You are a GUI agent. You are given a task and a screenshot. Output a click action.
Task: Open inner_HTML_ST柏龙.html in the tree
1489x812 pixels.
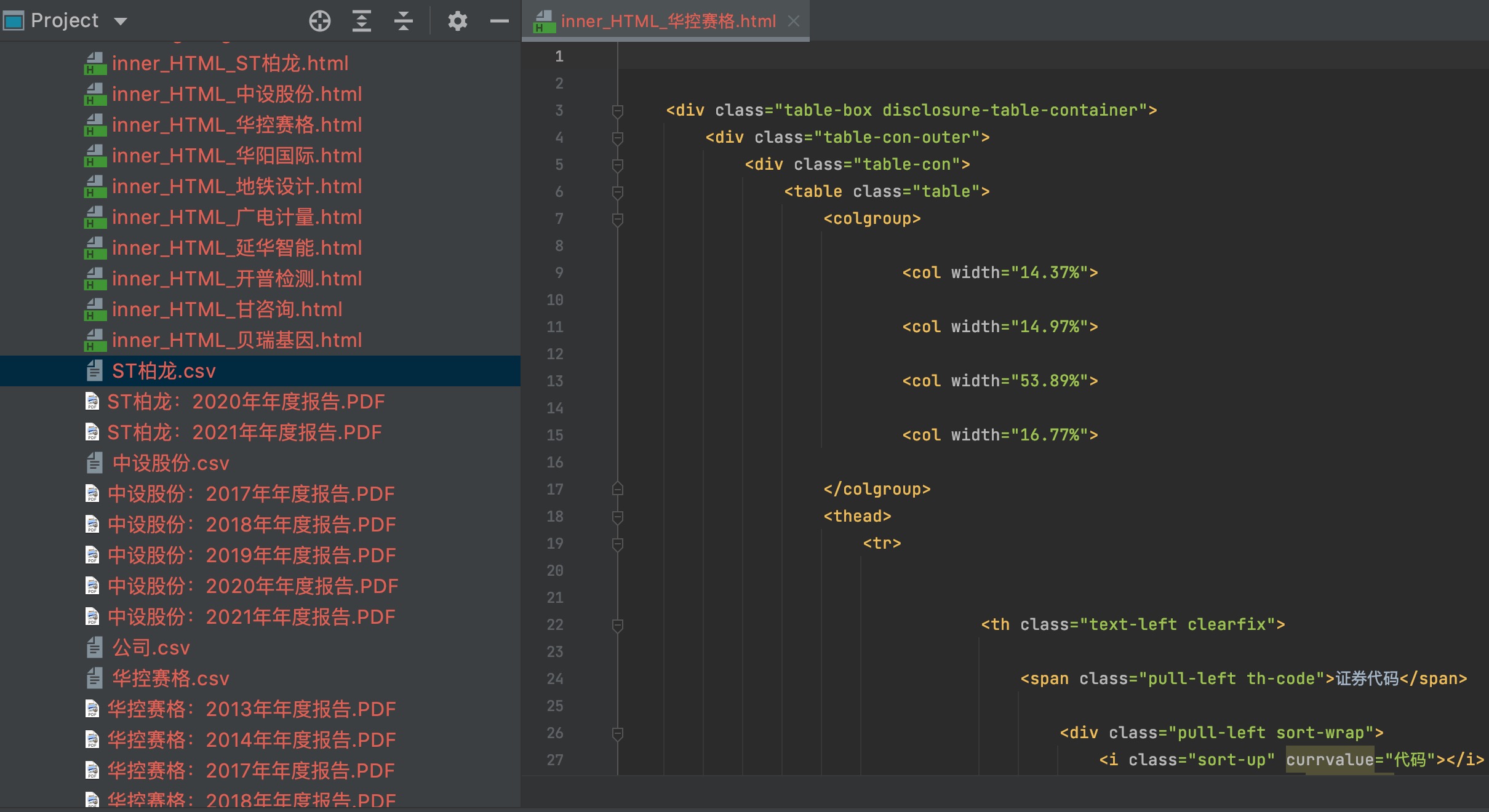230,63
